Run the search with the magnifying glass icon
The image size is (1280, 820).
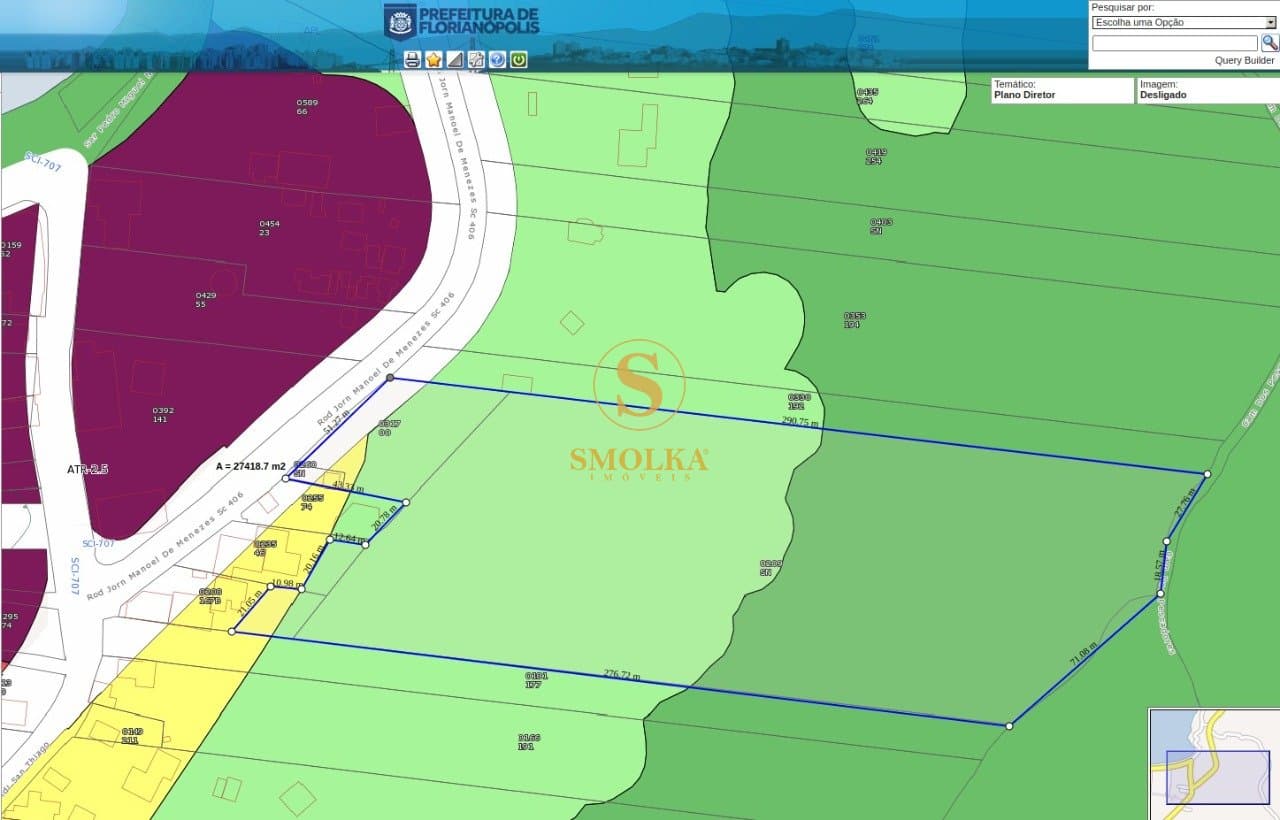(x=1269, y=43)
